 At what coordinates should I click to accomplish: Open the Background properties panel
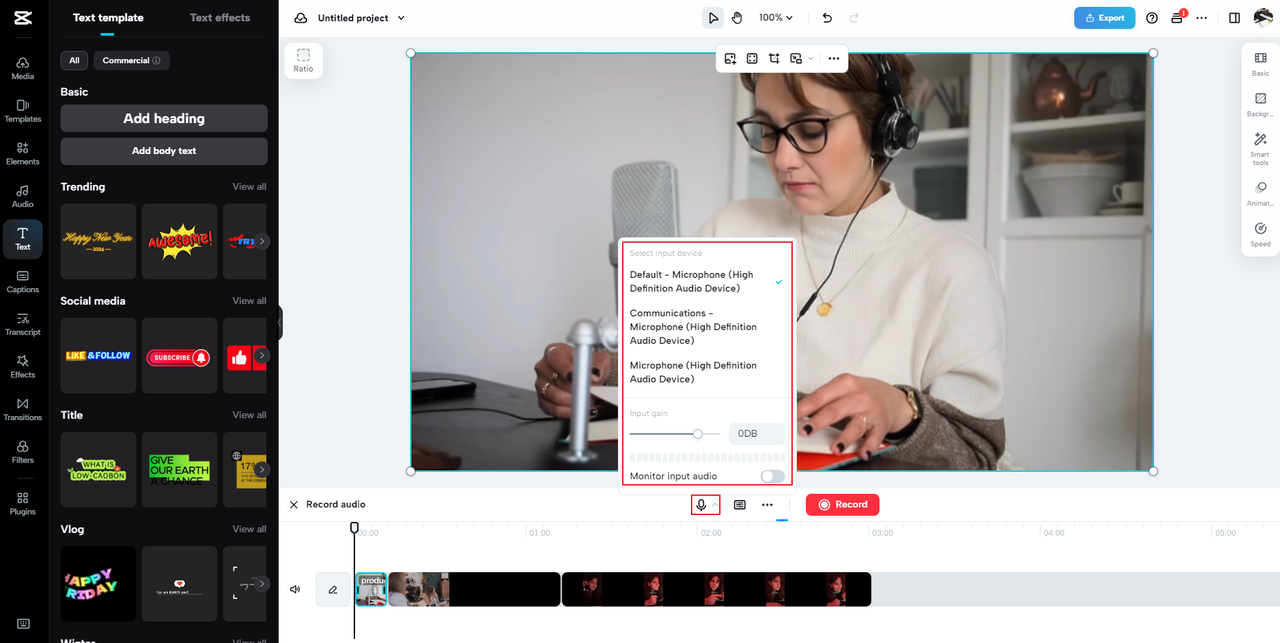tap(1260, 104)
